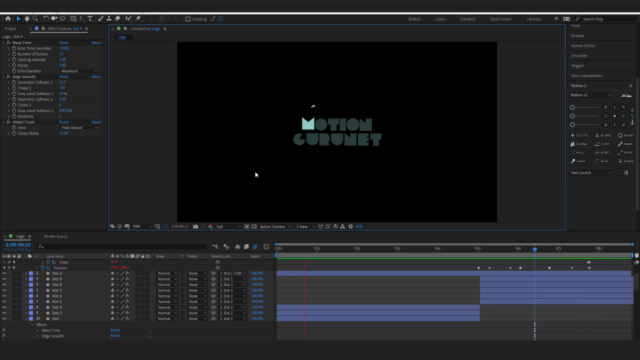Hide the Dot 9 layer eye

pos(4,279)
